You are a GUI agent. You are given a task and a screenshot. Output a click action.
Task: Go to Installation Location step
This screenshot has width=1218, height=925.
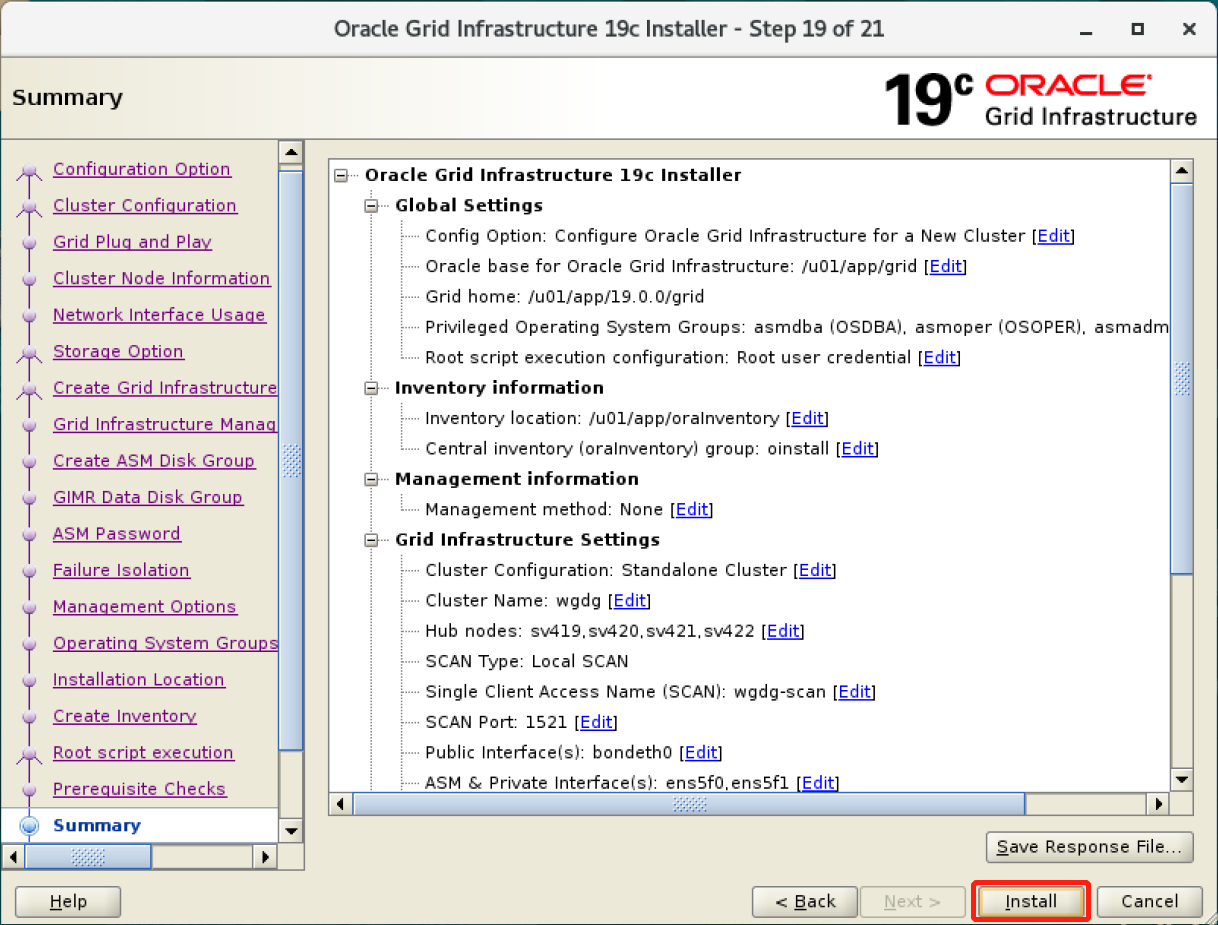[x=139, y=680]
